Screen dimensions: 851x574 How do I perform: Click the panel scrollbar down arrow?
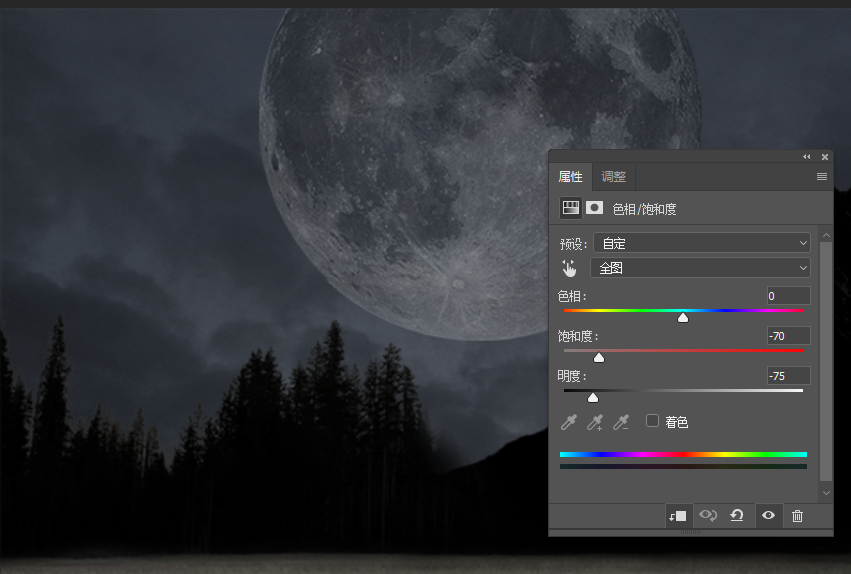(826, 493)
